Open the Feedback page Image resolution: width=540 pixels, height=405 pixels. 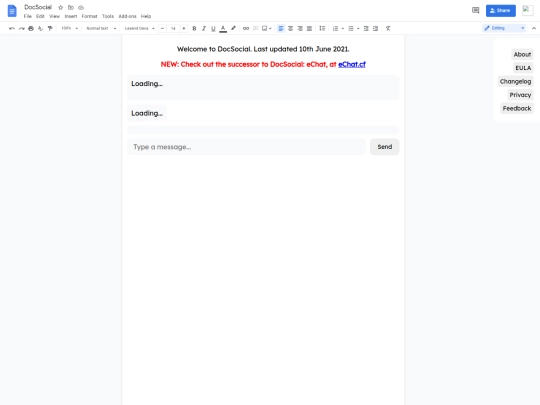tap(517, 108)
